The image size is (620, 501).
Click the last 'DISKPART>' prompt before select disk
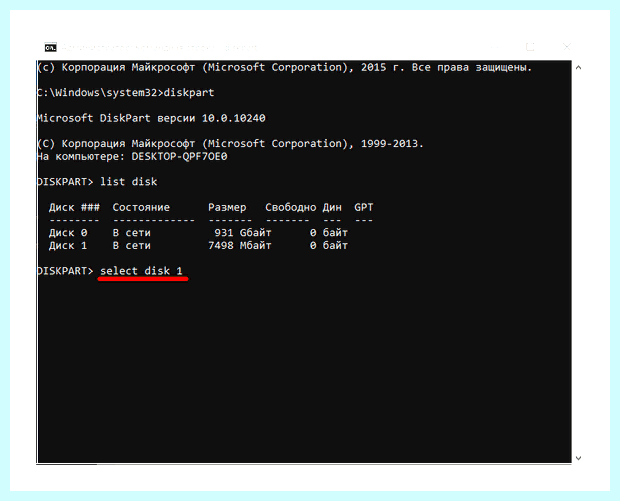coord(65,271)
